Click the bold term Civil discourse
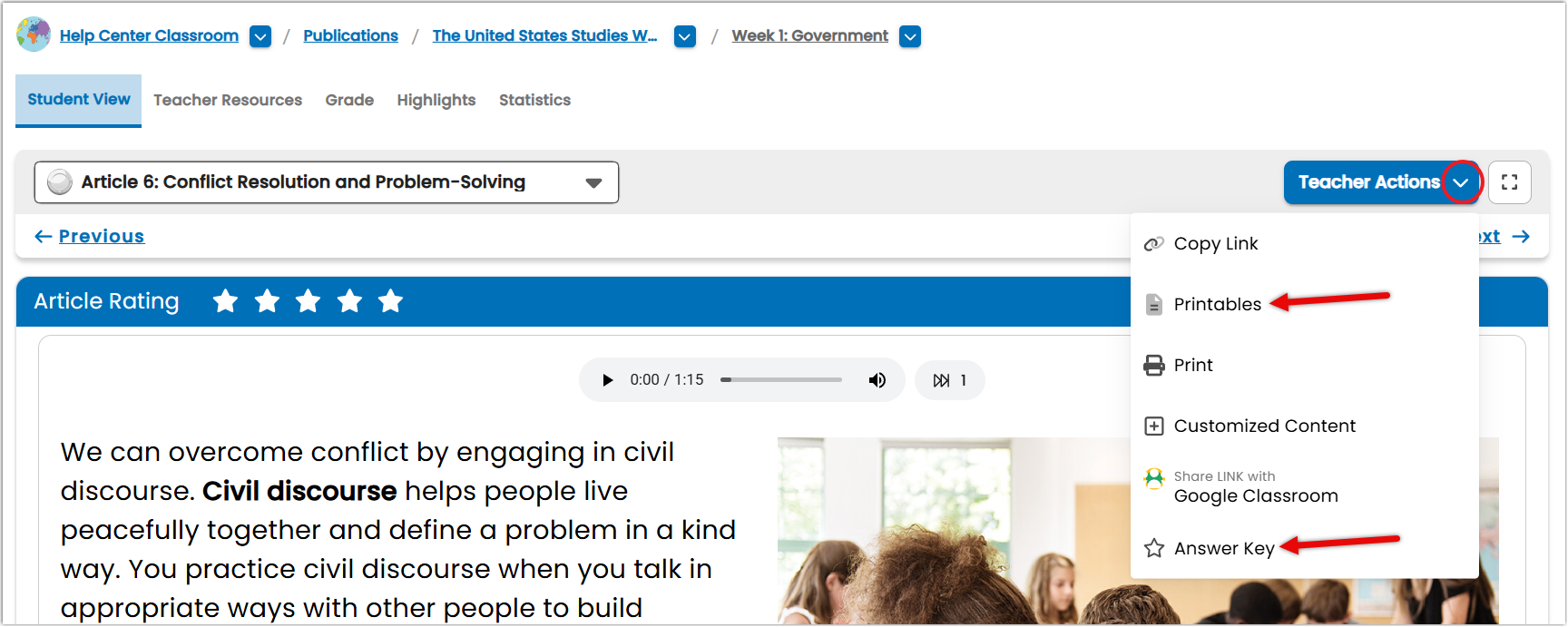1568x627 pixels. point(299,491)
